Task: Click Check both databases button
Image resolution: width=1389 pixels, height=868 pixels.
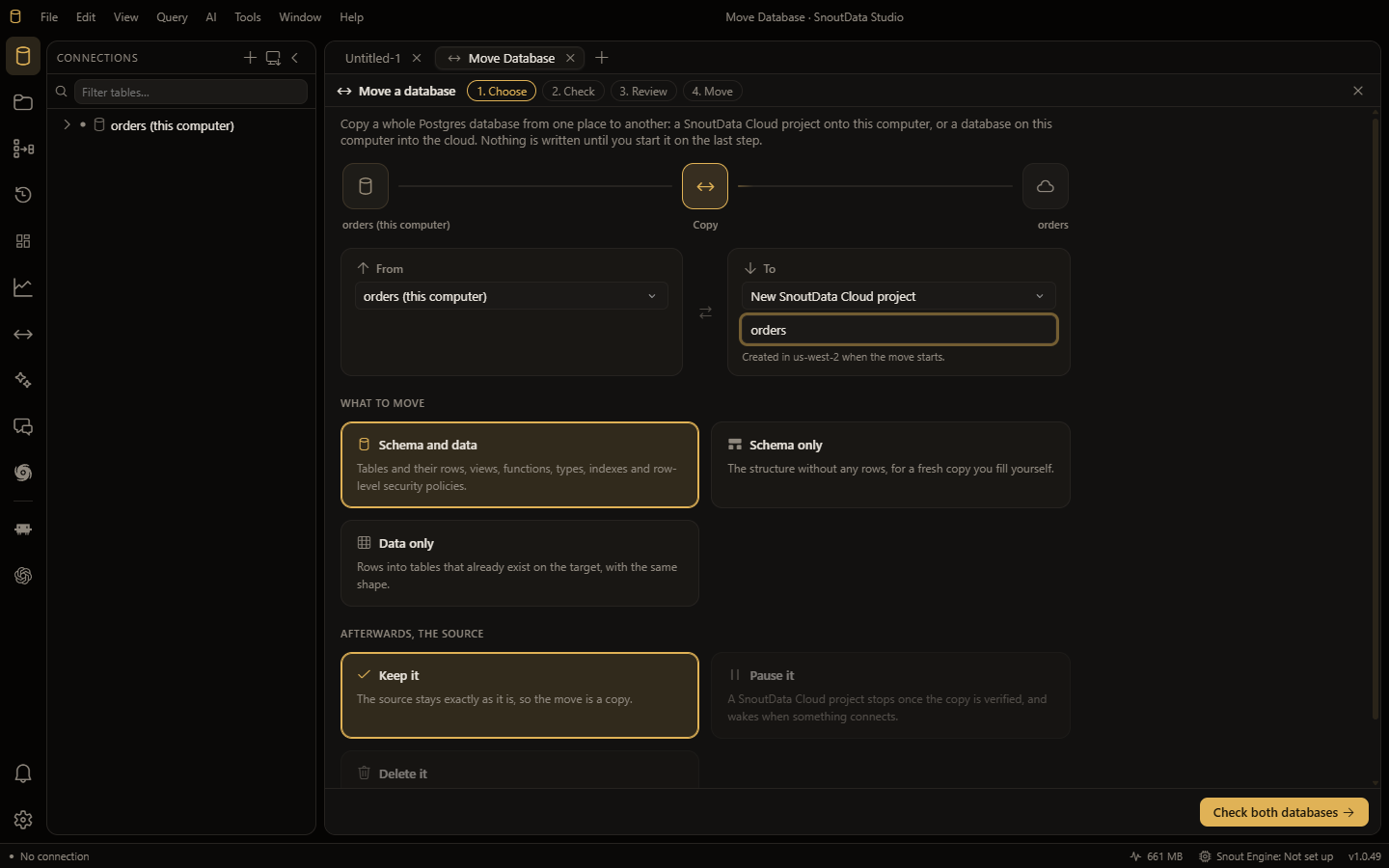Action: 1284,812
